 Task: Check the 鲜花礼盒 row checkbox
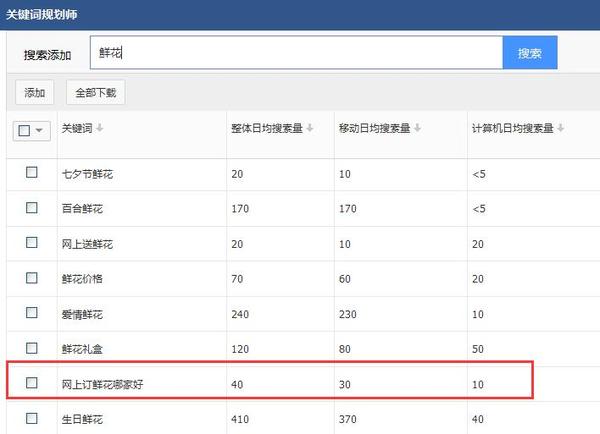[32, 348]
